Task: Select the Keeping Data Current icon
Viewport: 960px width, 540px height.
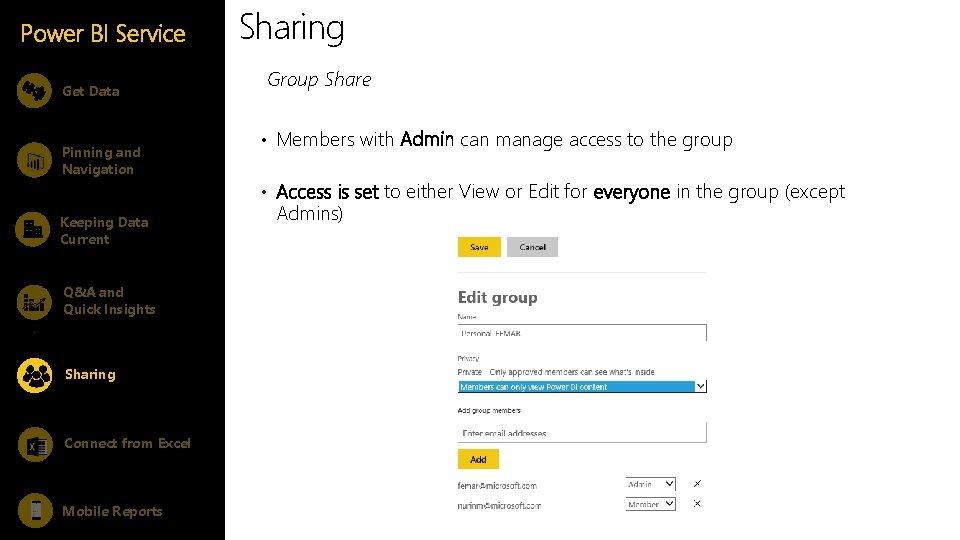Action: pos(33,230)
